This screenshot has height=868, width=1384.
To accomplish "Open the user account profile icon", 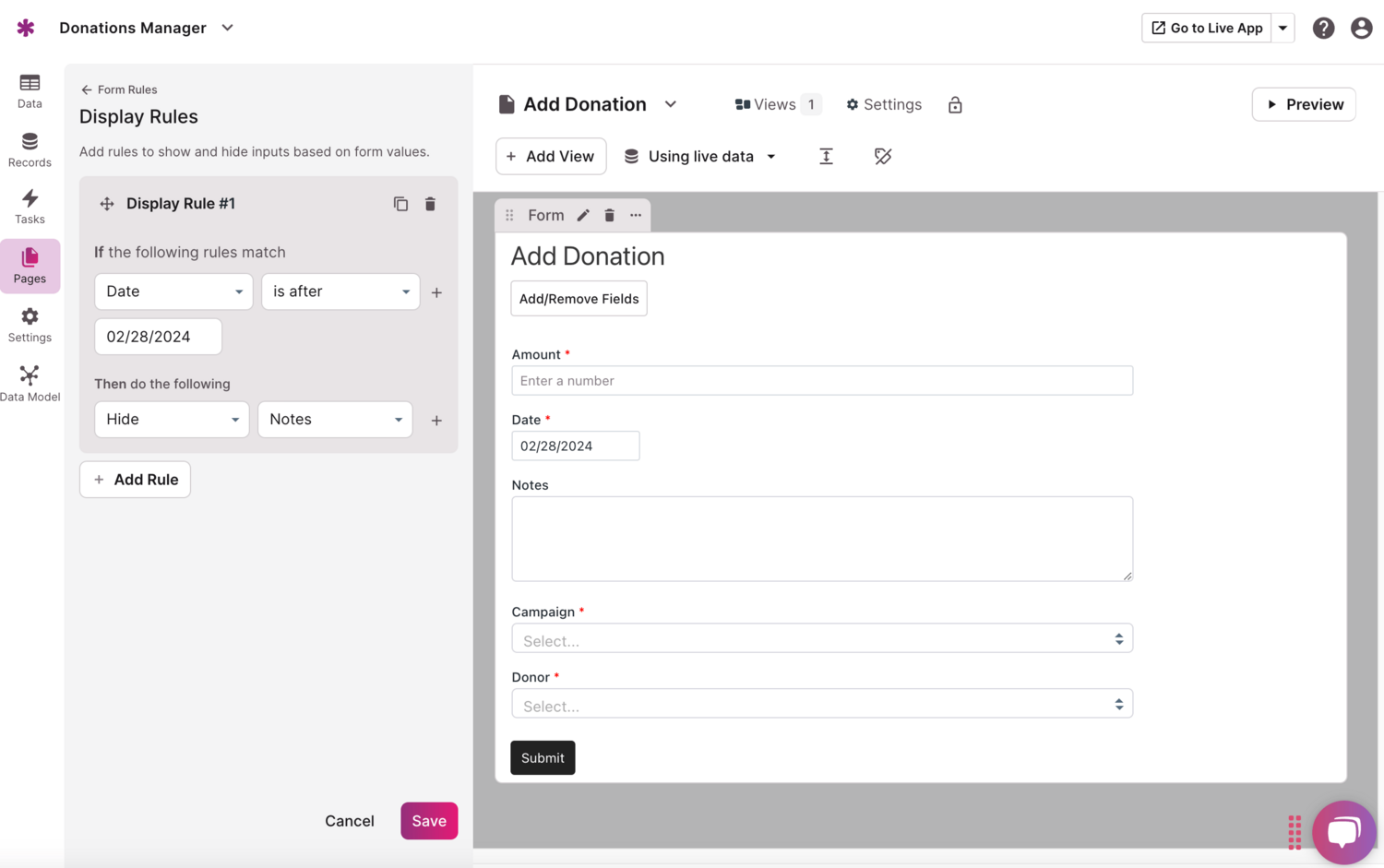I will click(x=1361, y=28).
